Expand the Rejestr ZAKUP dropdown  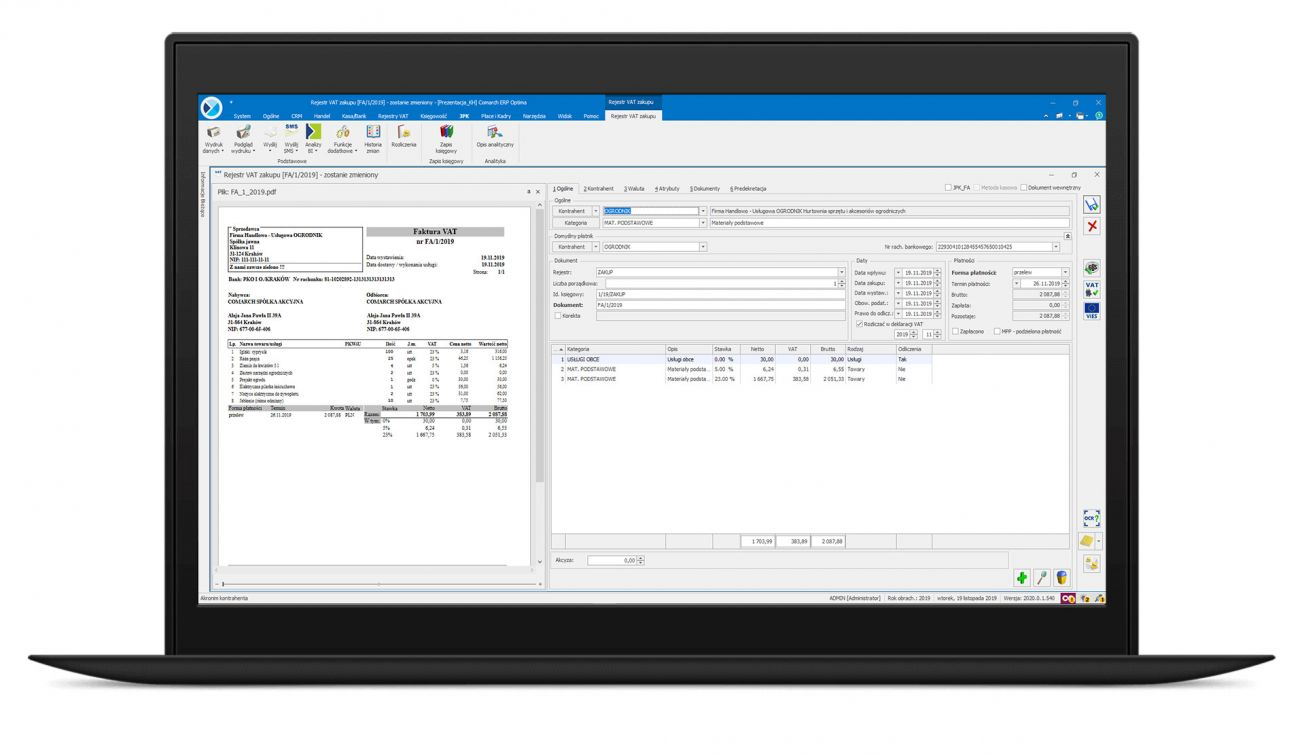(841, 270)
